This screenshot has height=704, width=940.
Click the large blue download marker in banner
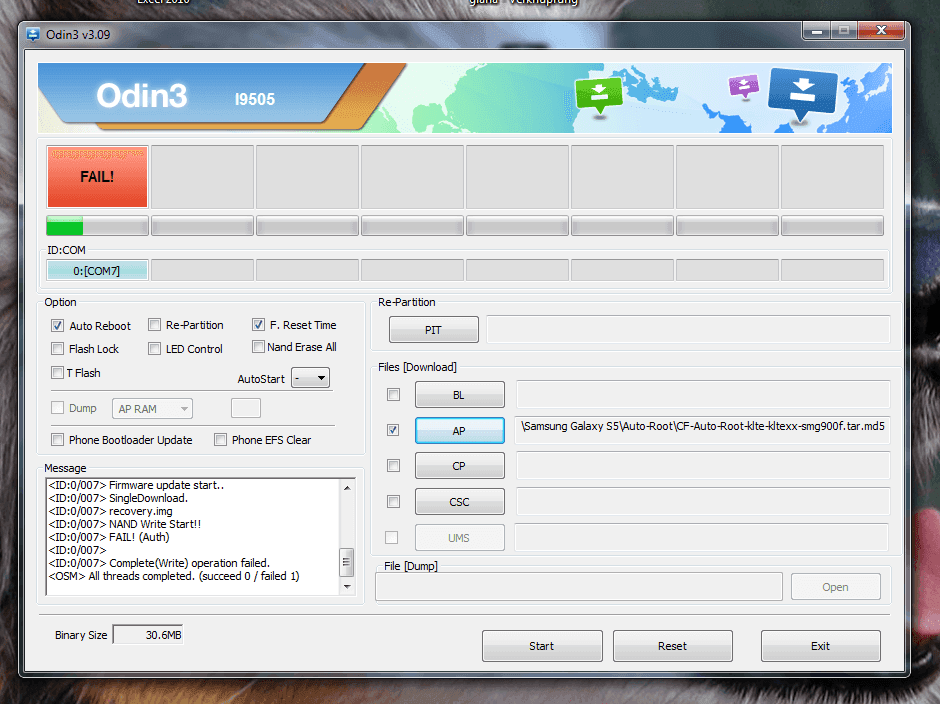pyautogui.click(x=802, y=94)
